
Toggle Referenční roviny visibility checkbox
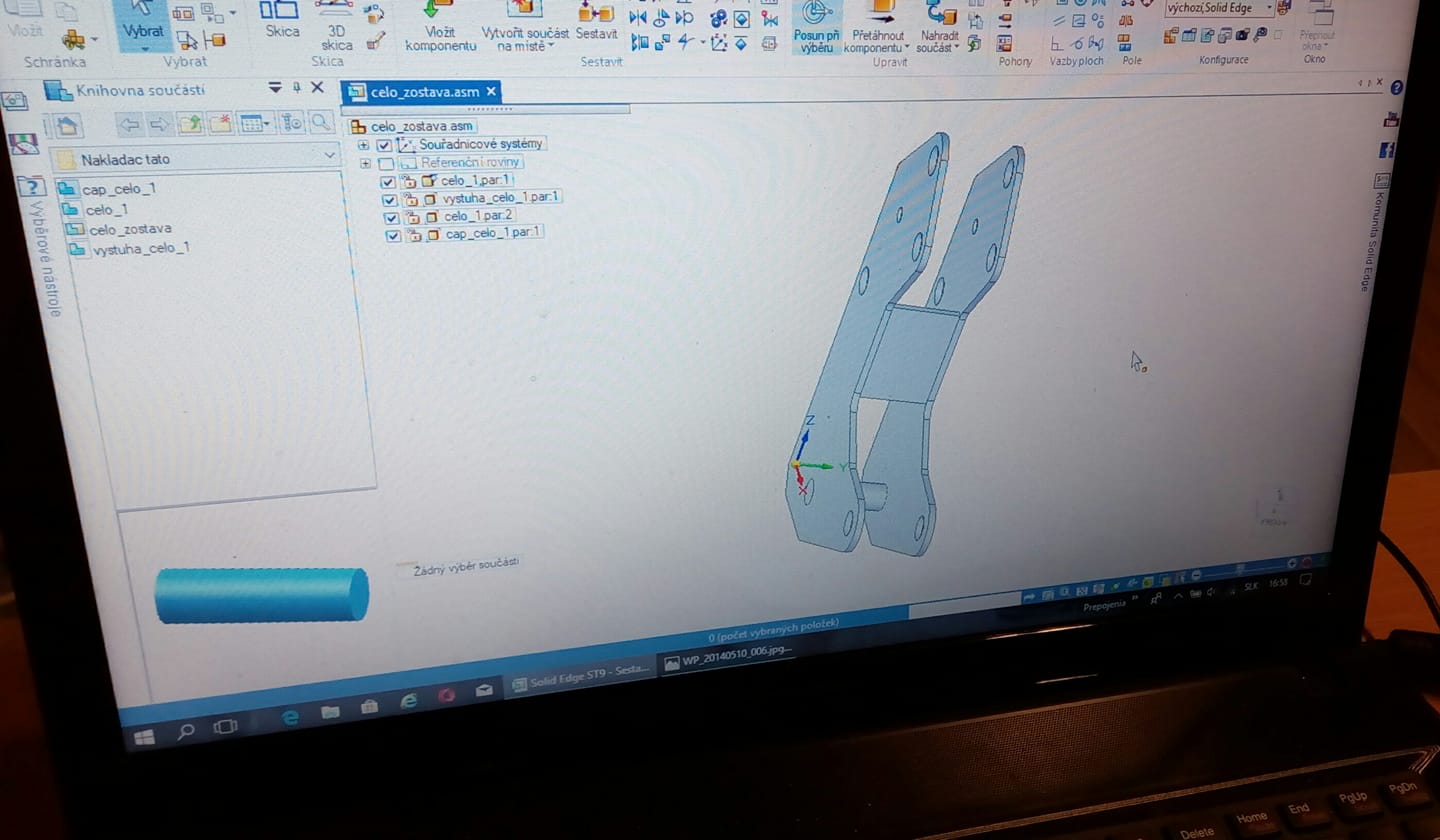(x=385, y=164)
